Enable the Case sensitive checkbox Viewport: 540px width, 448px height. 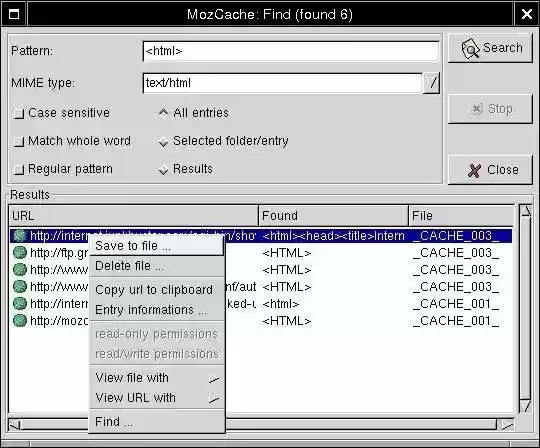coord(19,113)
